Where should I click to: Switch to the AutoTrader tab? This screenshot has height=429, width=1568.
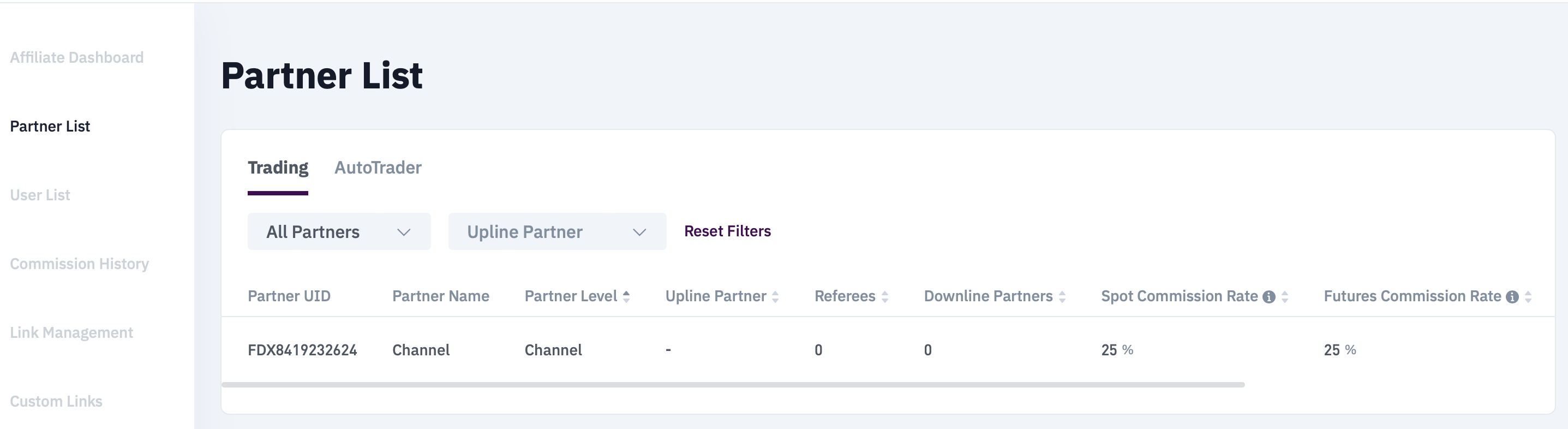click(378, 168)
